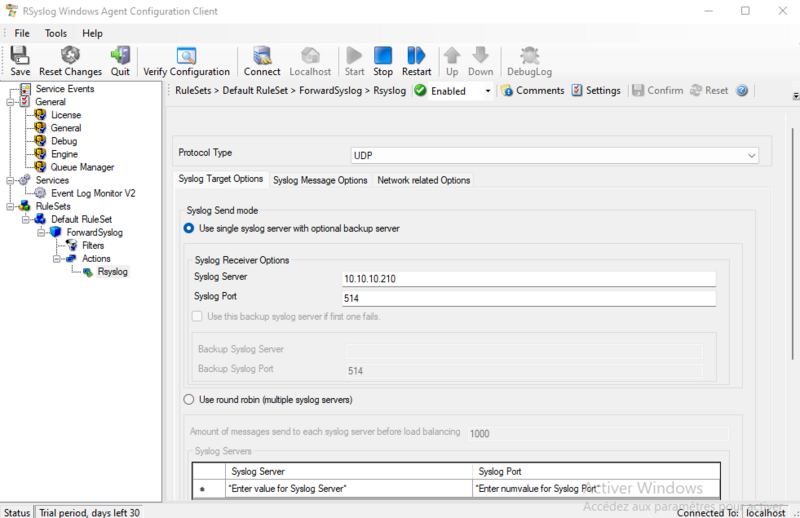
Task: Click the help question mark icon
Action: click(x=742, y=91)
